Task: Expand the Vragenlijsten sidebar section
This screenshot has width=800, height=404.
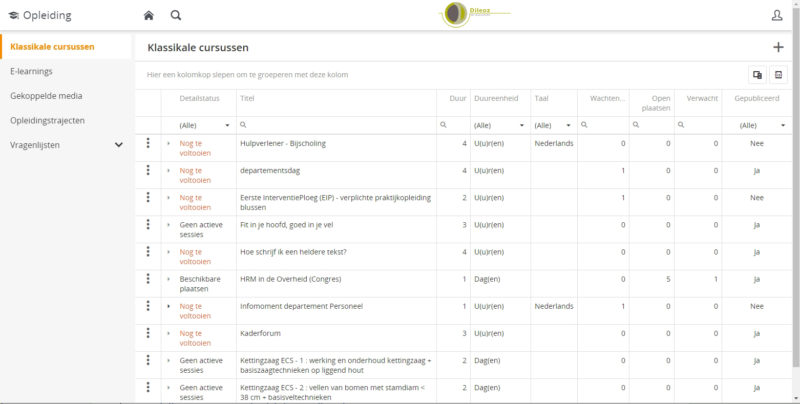Action: (x=119, y=145)
